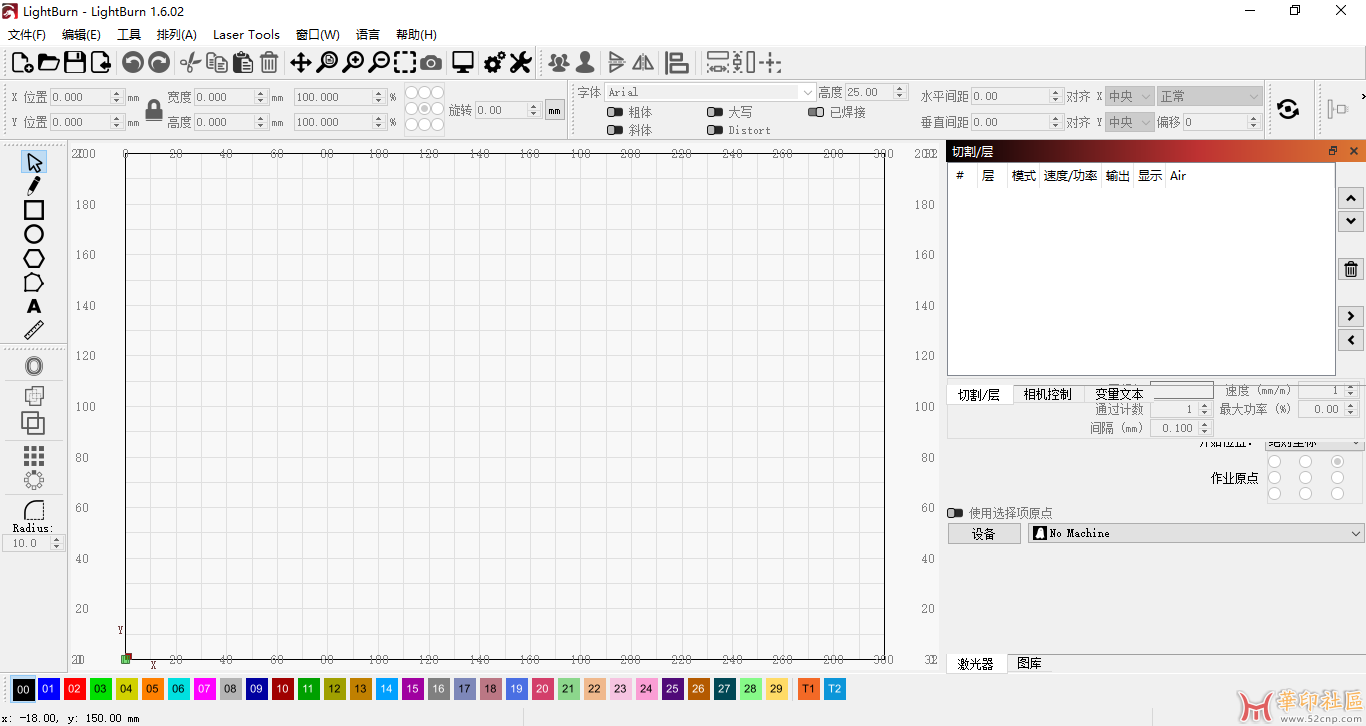
Task: Activate frame selection zoom icon
Action: coord(405,63)
